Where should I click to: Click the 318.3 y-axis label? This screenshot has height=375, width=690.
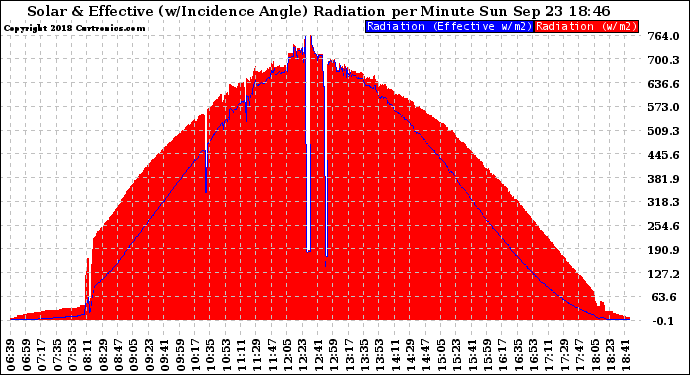[x=663, y=202]
